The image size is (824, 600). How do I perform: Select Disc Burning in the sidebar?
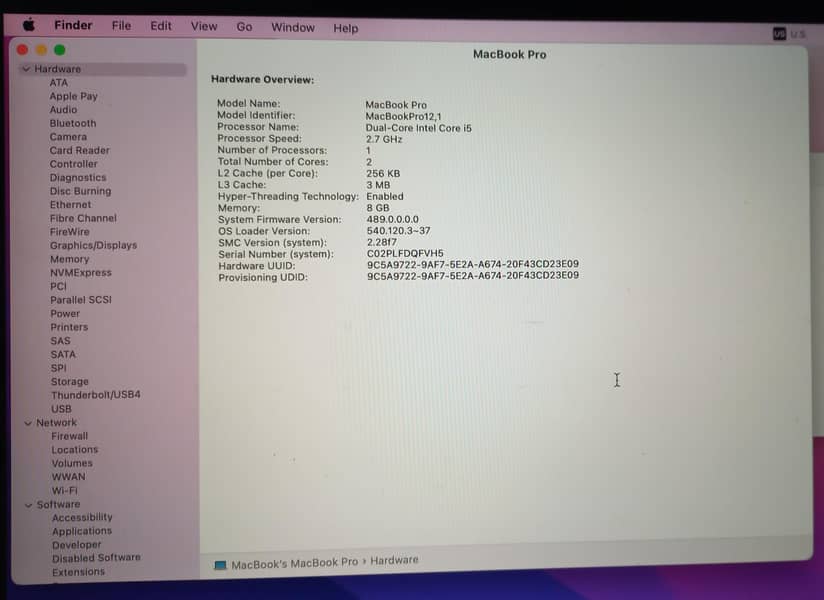[x=80, y=191]
